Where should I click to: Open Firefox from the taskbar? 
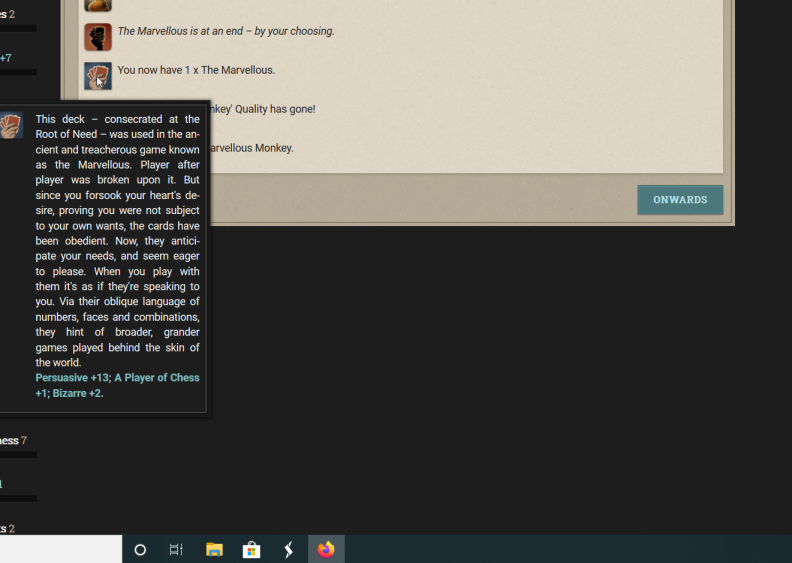click(x=326, y=549)
